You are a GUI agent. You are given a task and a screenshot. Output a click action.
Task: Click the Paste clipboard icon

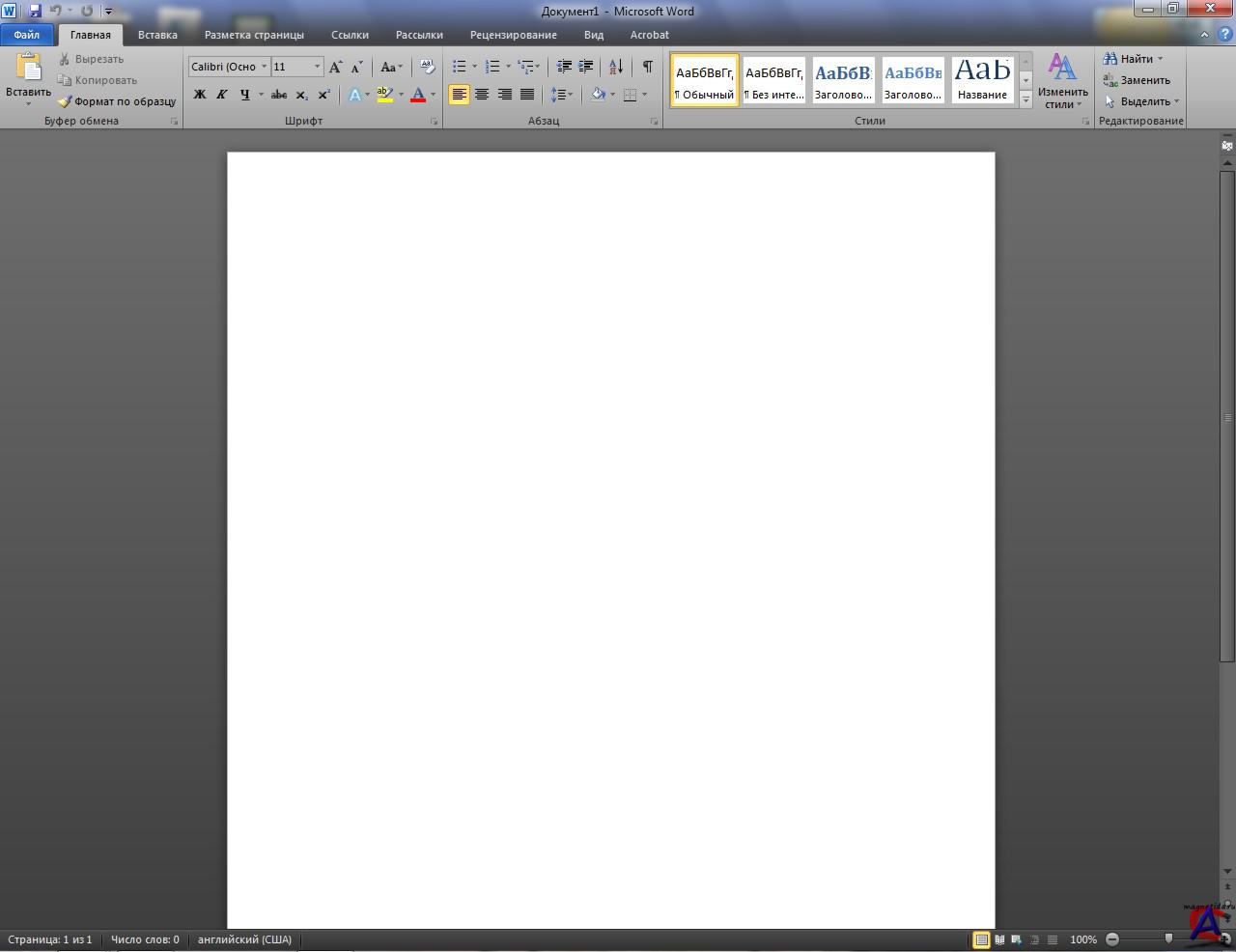tap(28, 68)
